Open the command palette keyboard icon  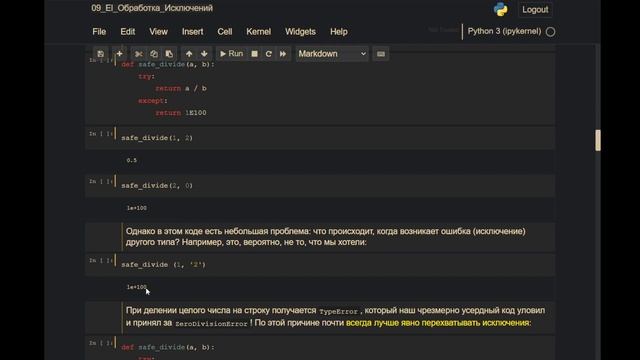[x=381, y=54]
